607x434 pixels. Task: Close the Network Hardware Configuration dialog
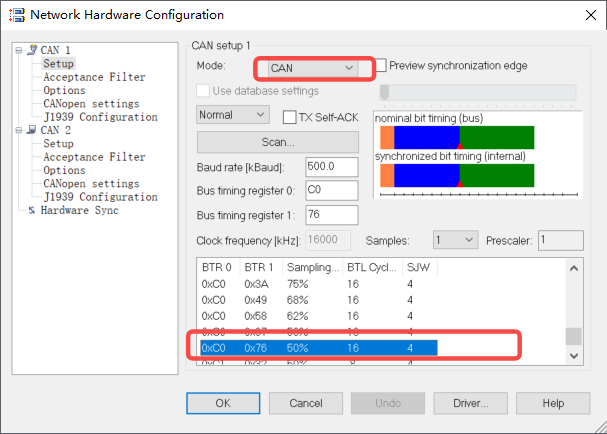[591, 15]
